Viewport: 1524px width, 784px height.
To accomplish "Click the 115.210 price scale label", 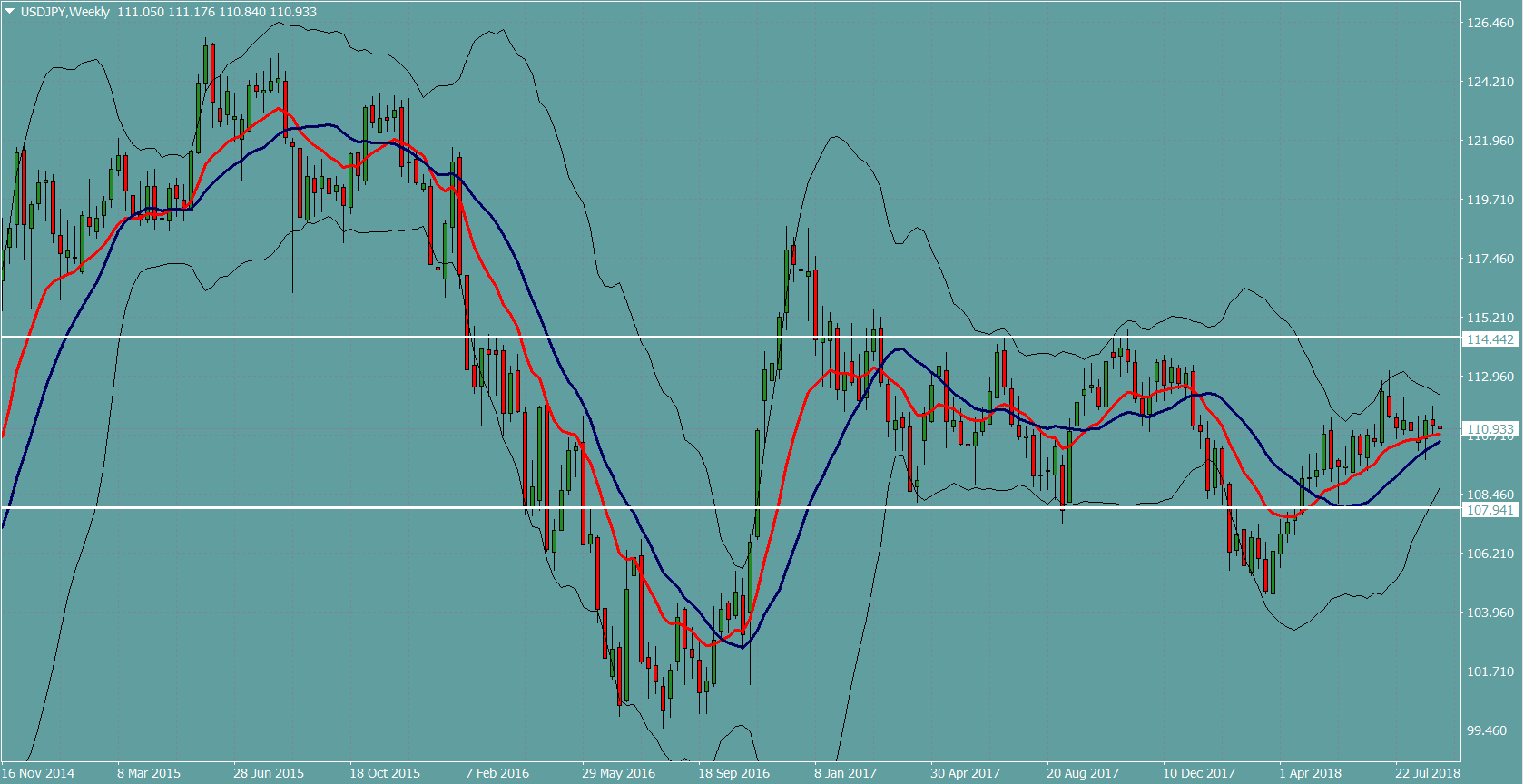I will coord(1490,318).
